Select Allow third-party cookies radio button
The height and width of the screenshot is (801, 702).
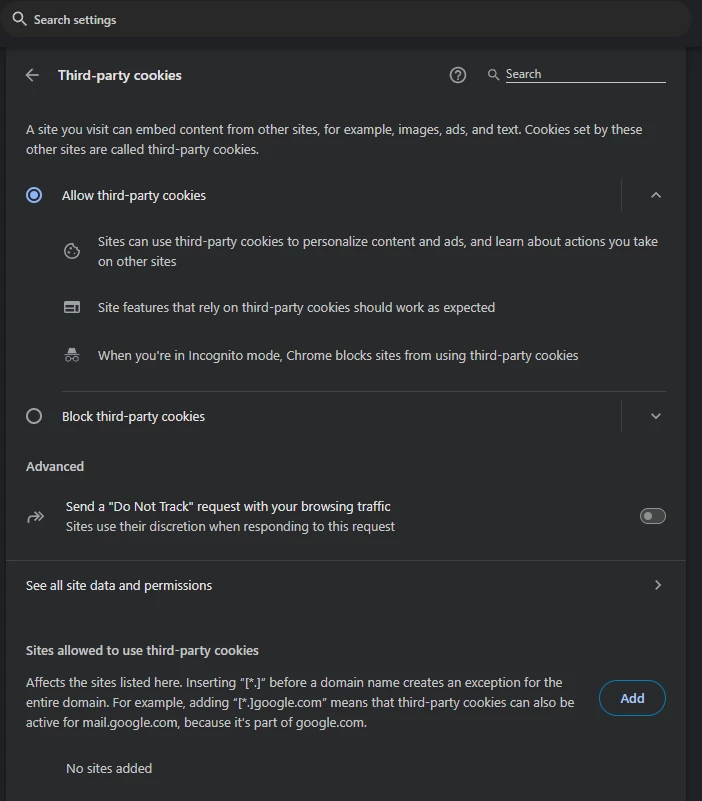pyautogui.click(x=34, y=196)
